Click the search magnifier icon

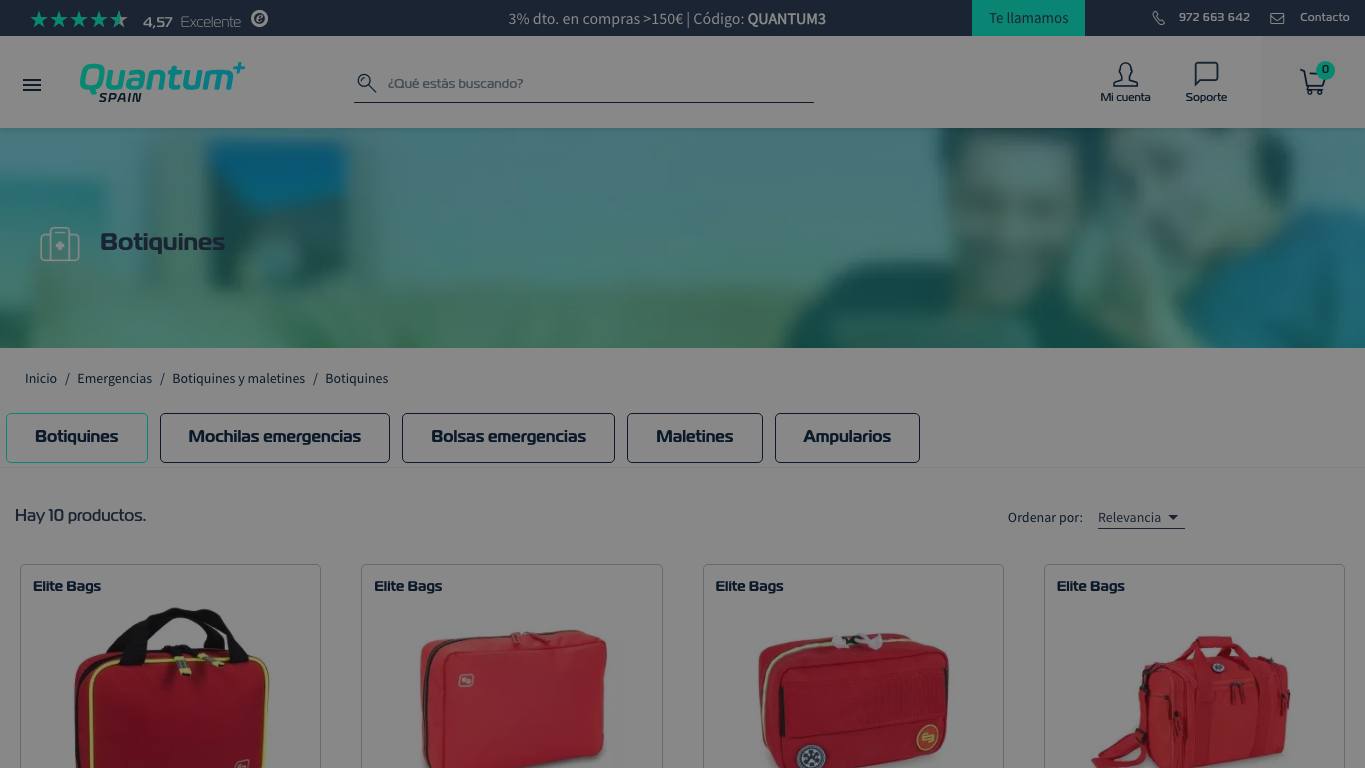pyautogui.click(x=367, y=83)
